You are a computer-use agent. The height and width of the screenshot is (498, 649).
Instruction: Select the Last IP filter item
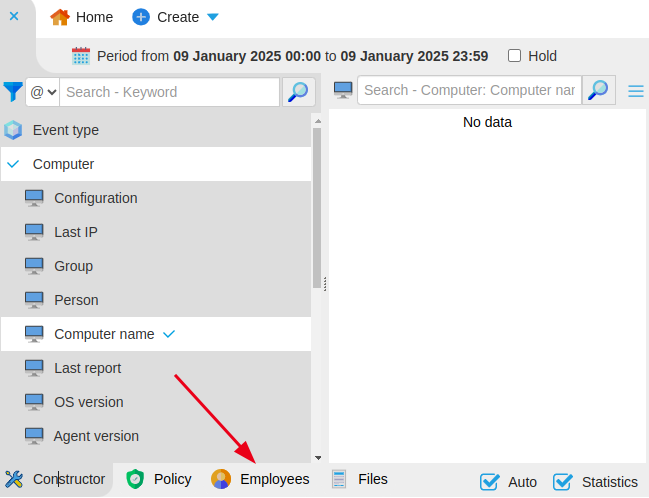[76, 232]
